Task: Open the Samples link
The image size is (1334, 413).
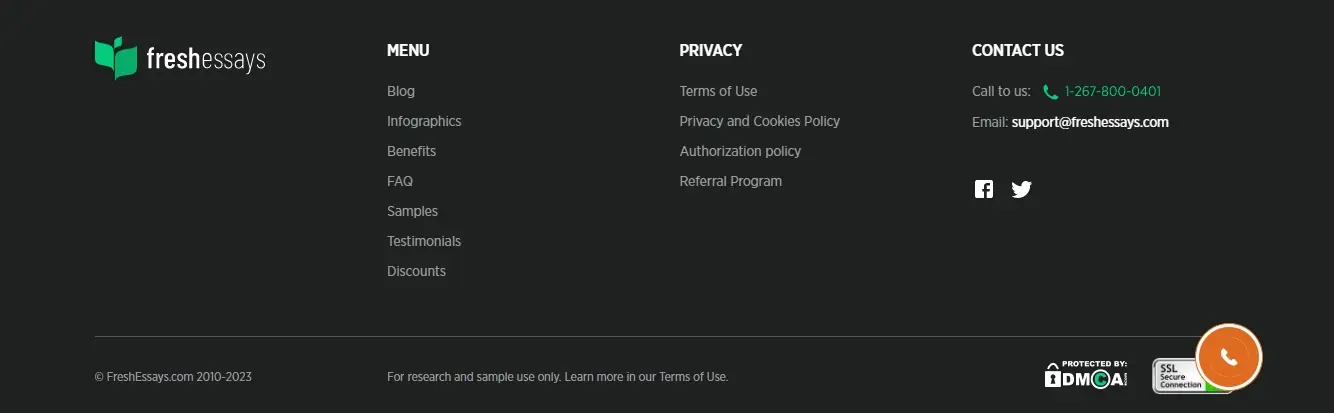Action: pos(412,211)
